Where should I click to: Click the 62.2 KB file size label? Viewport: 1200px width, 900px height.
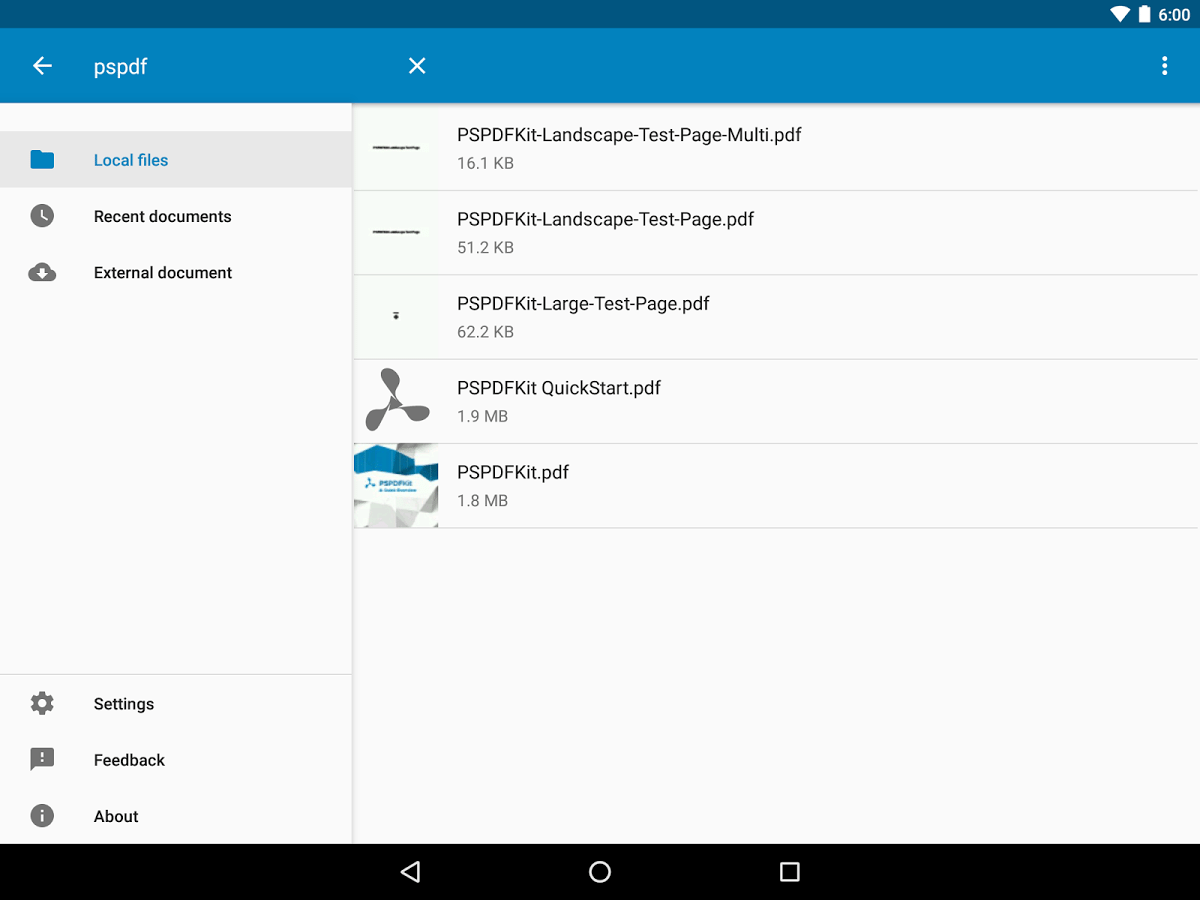click(x=485, y=332)
